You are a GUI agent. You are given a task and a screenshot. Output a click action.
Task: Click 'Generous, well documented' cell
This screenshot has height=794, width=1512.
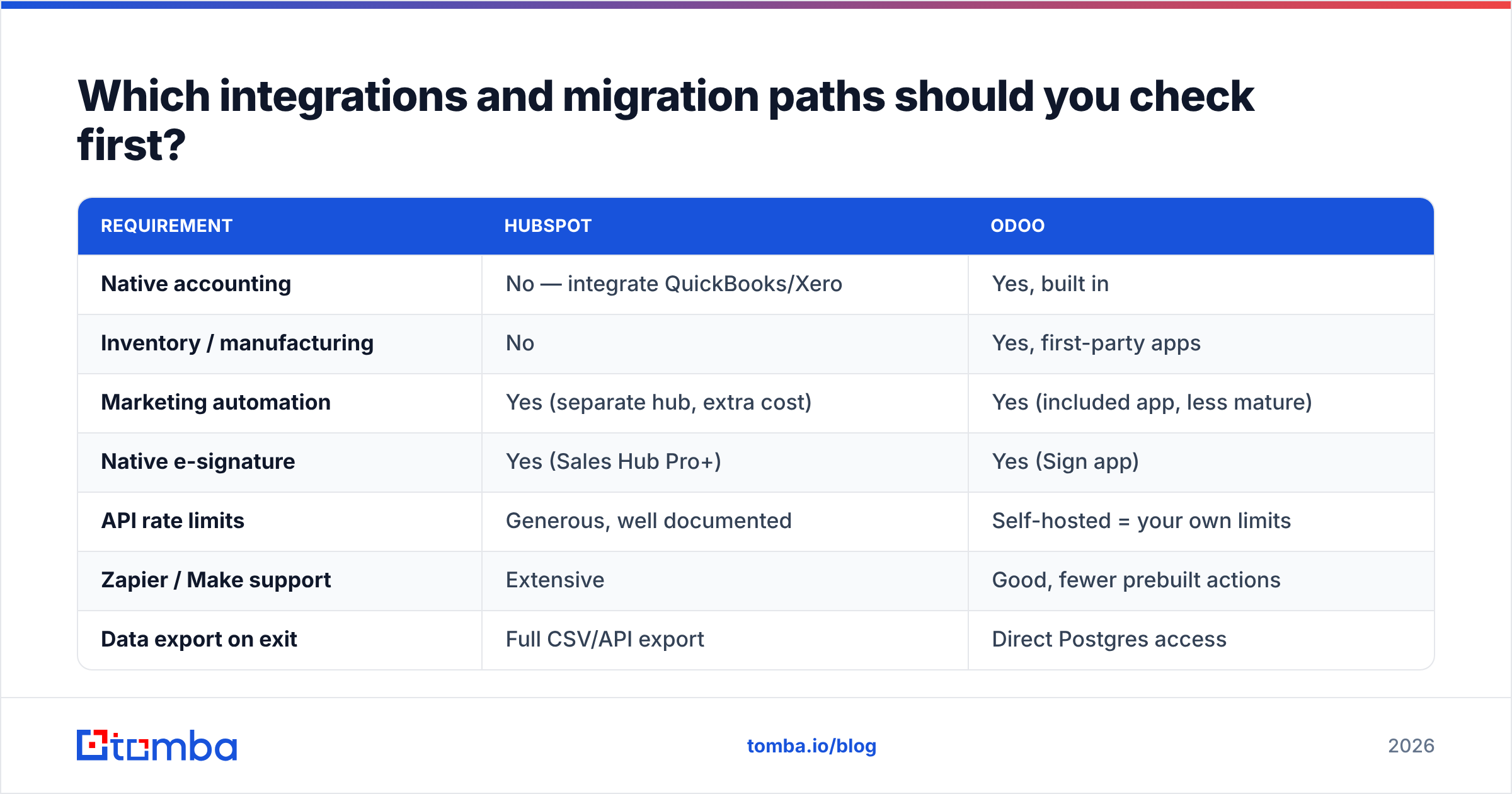[648, 521]
